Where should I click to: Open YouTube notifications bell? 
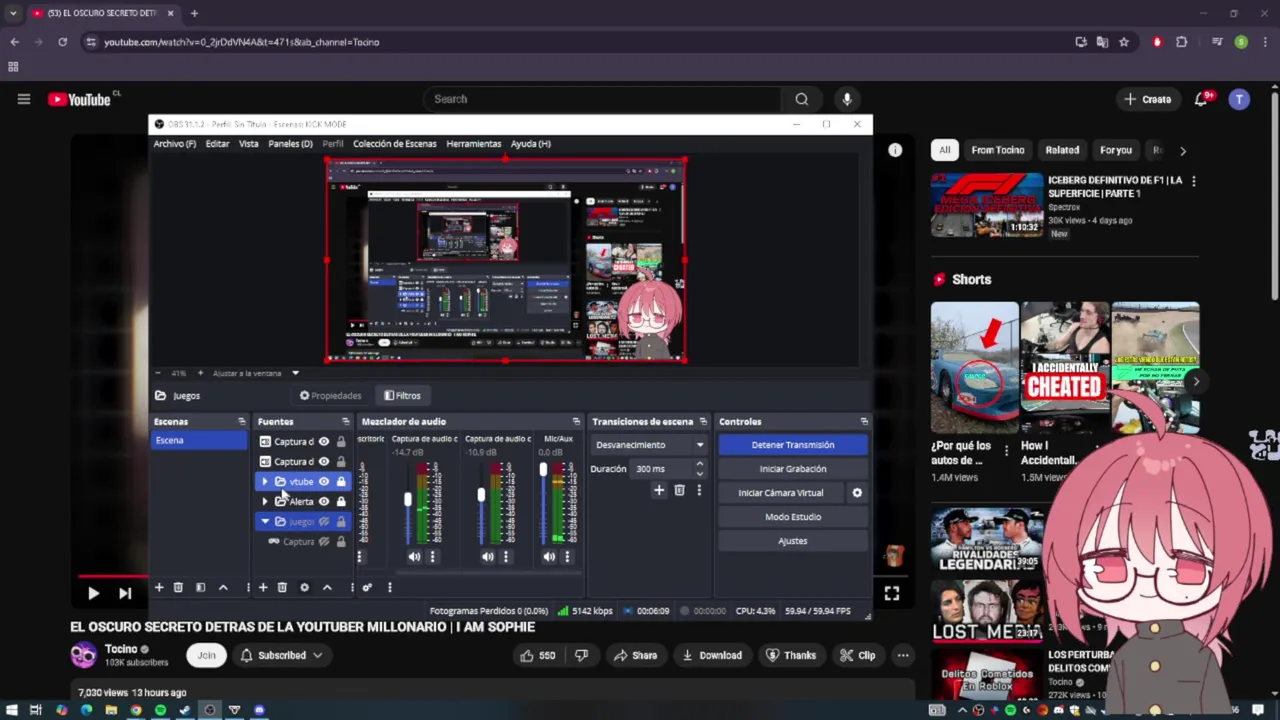coord(1202,99)
